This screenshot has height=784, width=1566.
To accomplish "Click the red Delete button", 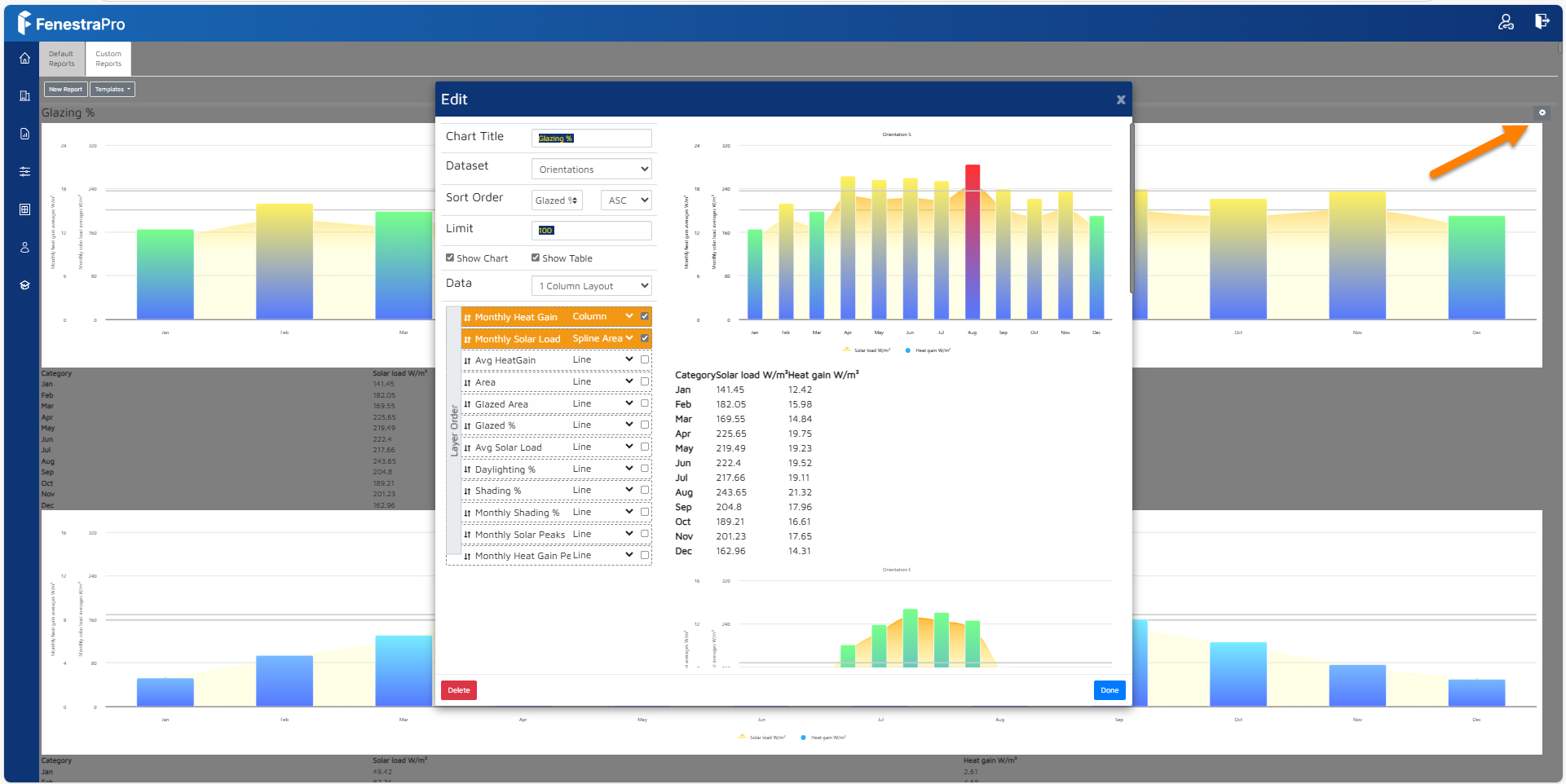I will point(459,690).
